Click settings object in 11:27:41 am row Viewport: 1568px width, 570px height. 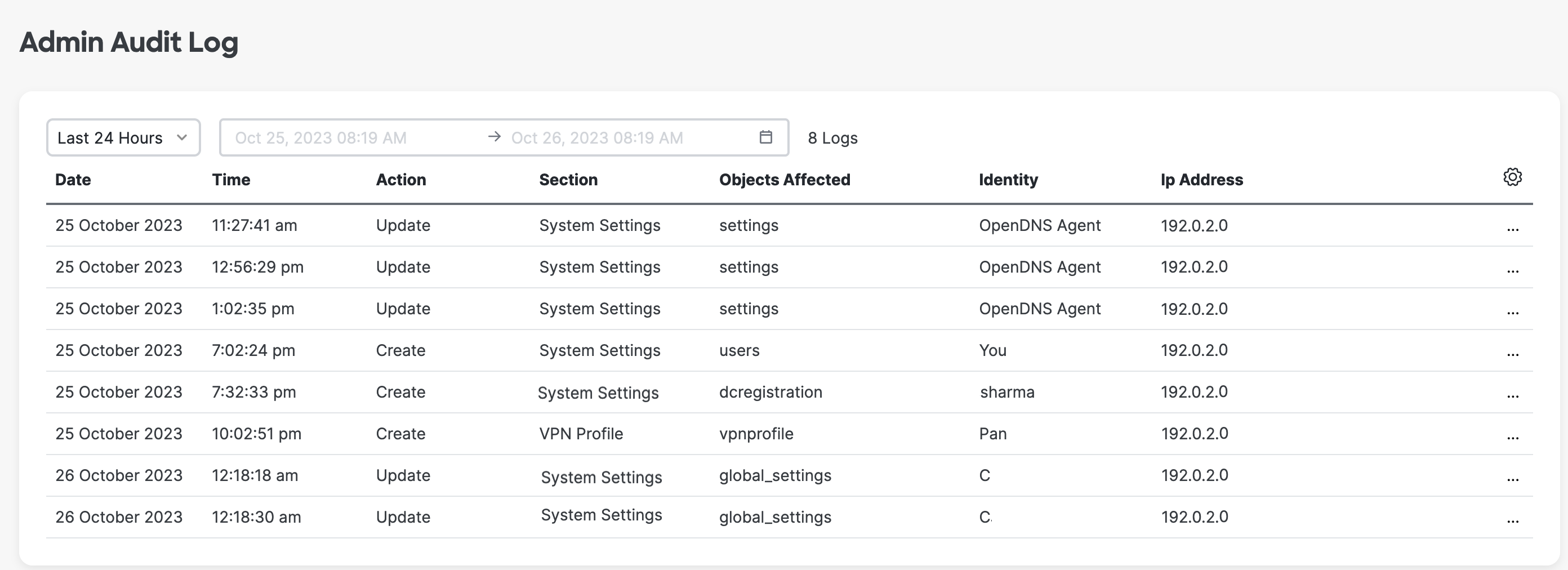tap(749, 225)
